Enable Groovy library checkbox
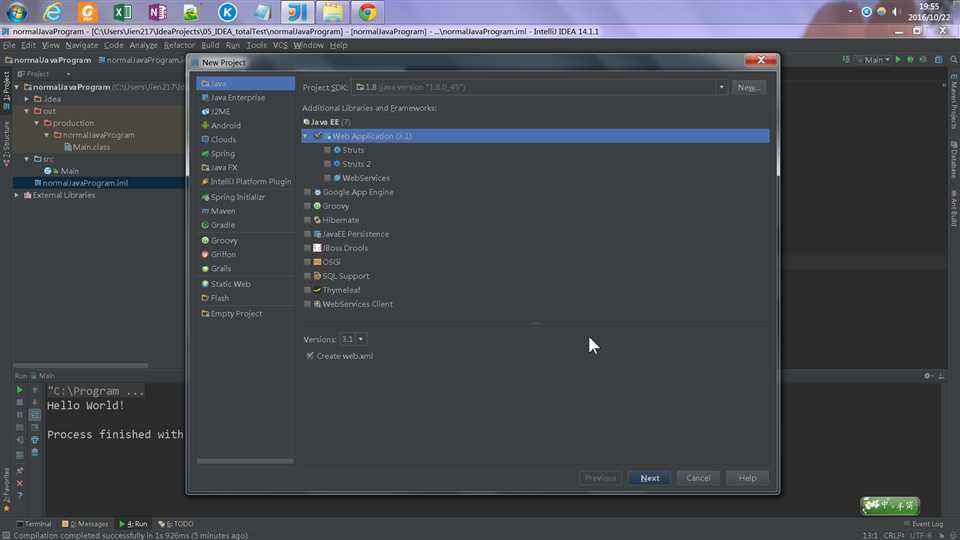Viewport: 960px width, 540px height. pyautogui.click(x=307, y=206)
